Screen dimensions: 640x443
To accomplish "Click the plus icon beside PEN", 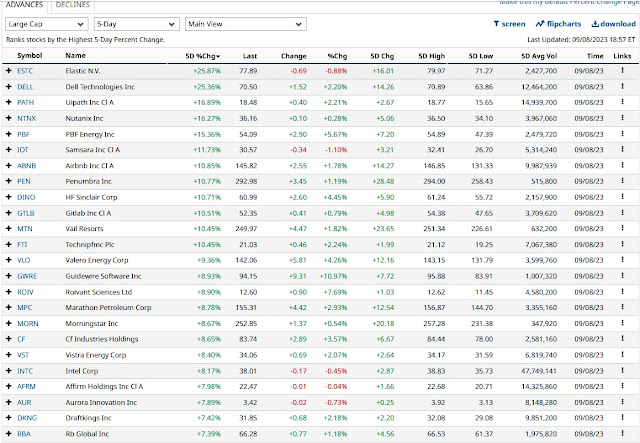I will 9,181.
